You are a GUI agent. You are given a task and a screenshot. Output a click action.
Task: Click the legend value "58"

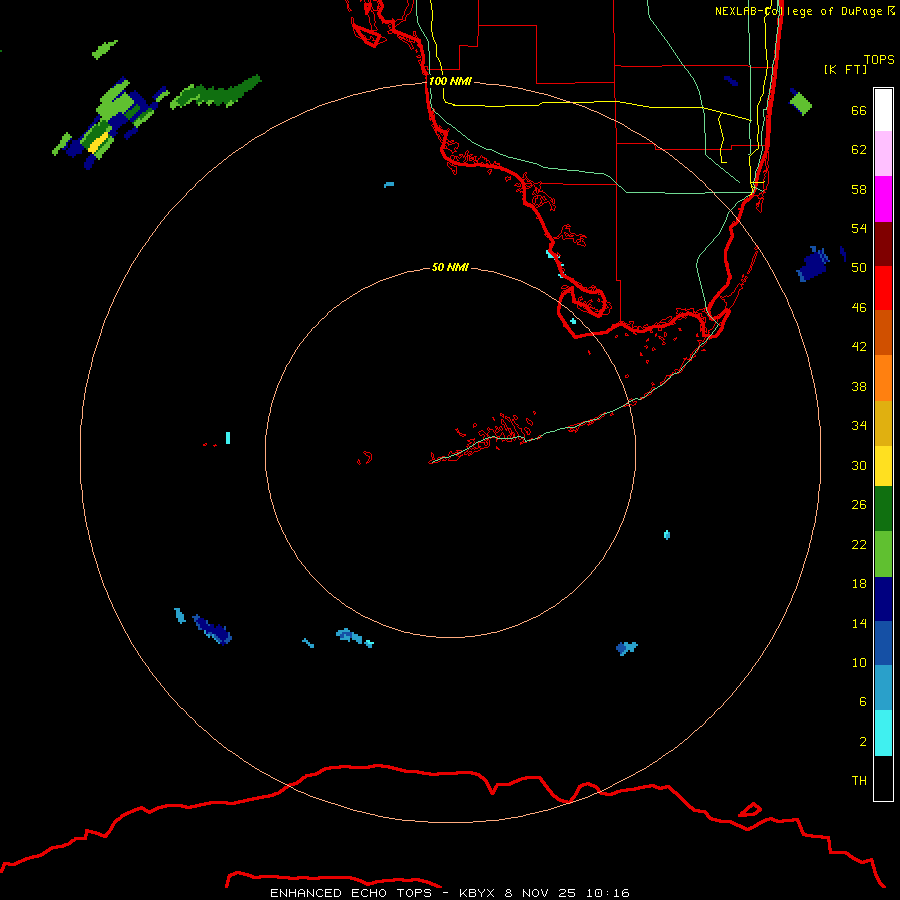tap(859, 189)
